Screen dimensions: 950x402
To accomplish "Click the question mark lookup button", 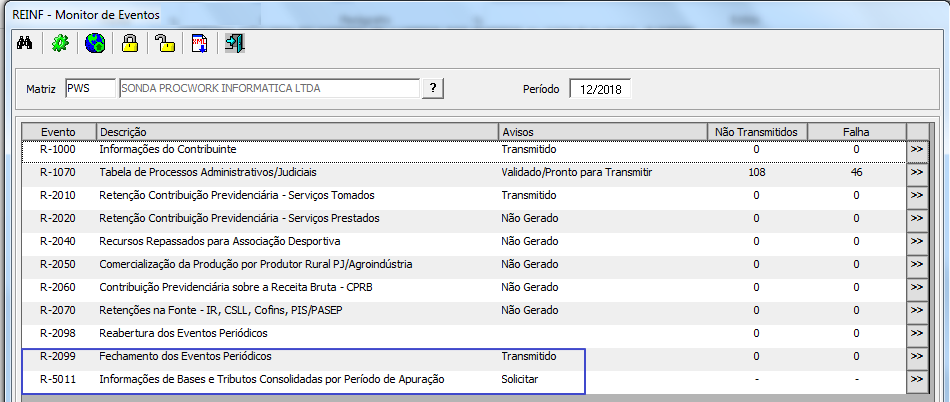I will (x=433, y=88).
